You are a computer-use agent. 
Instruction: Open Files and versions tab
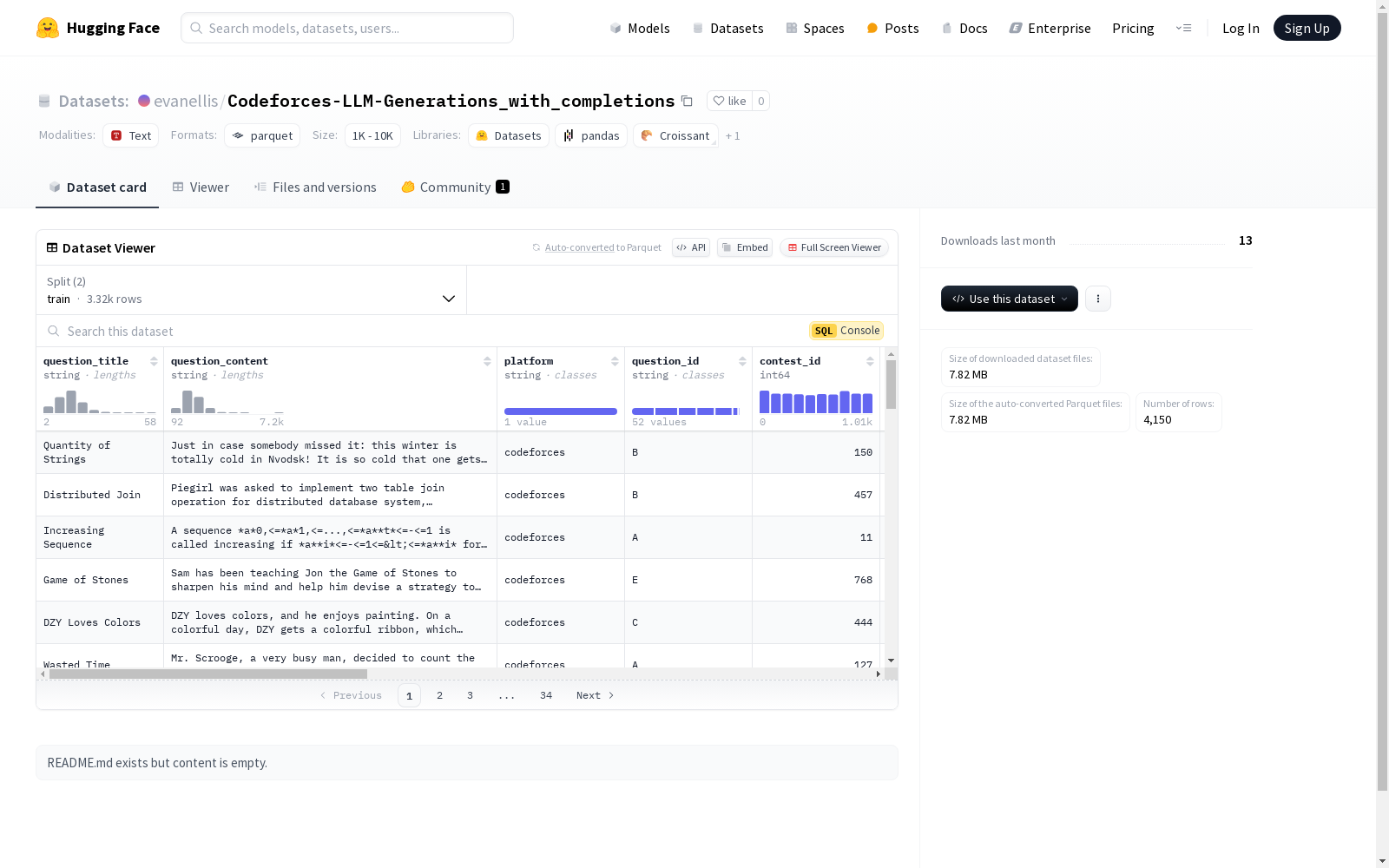pos(315,187)
